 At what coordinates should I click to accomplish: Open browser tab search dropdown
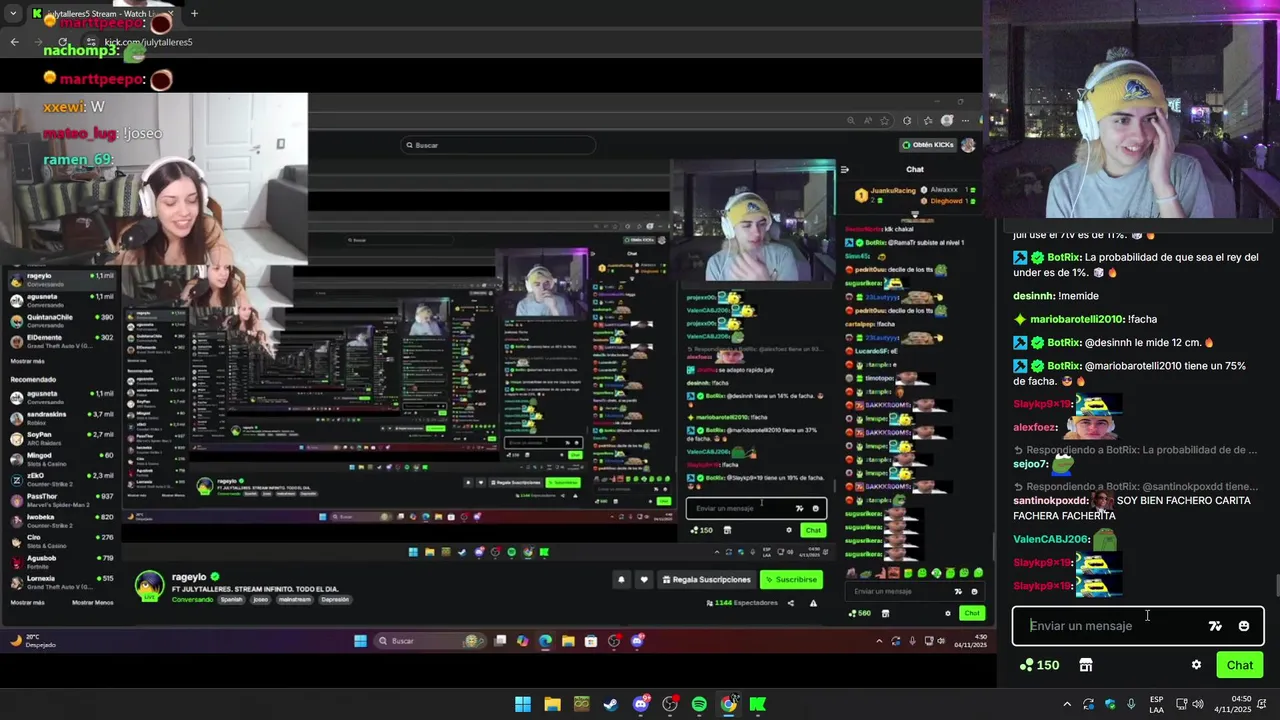(x=13, y=14)
